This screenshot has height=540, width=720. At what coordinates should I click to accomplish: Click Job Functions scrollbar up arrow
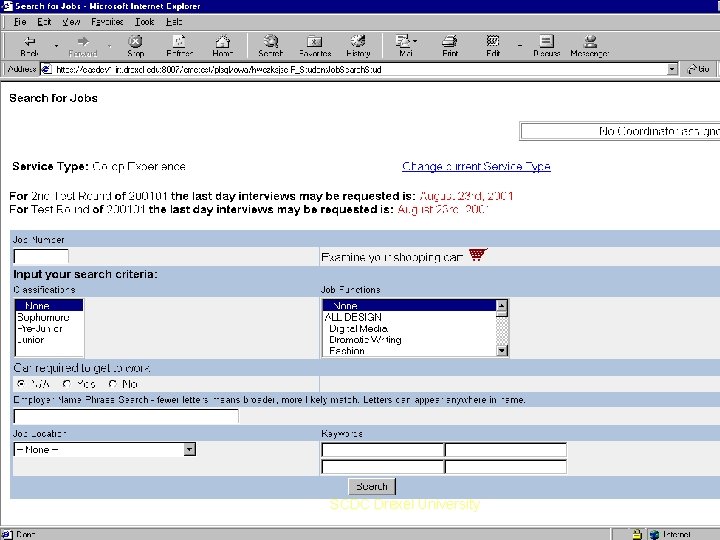502,305
